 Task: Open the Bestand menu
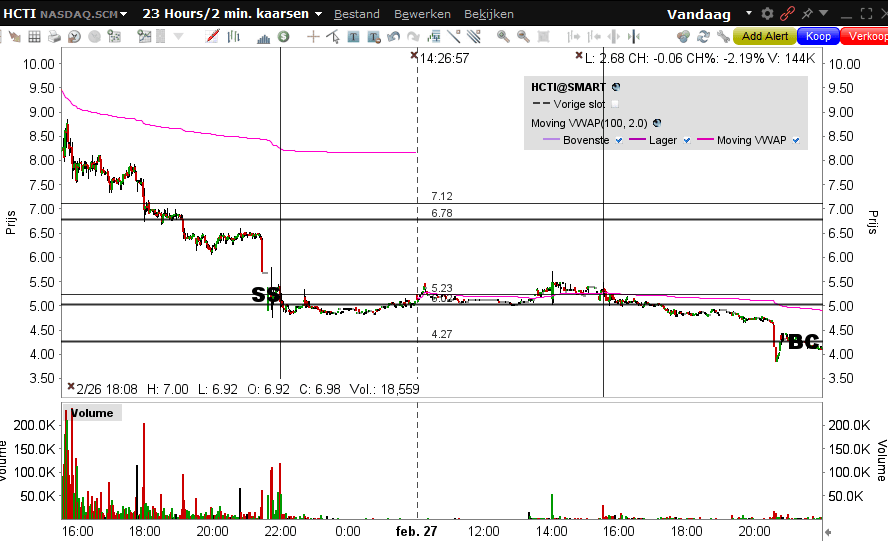point(357,14)
